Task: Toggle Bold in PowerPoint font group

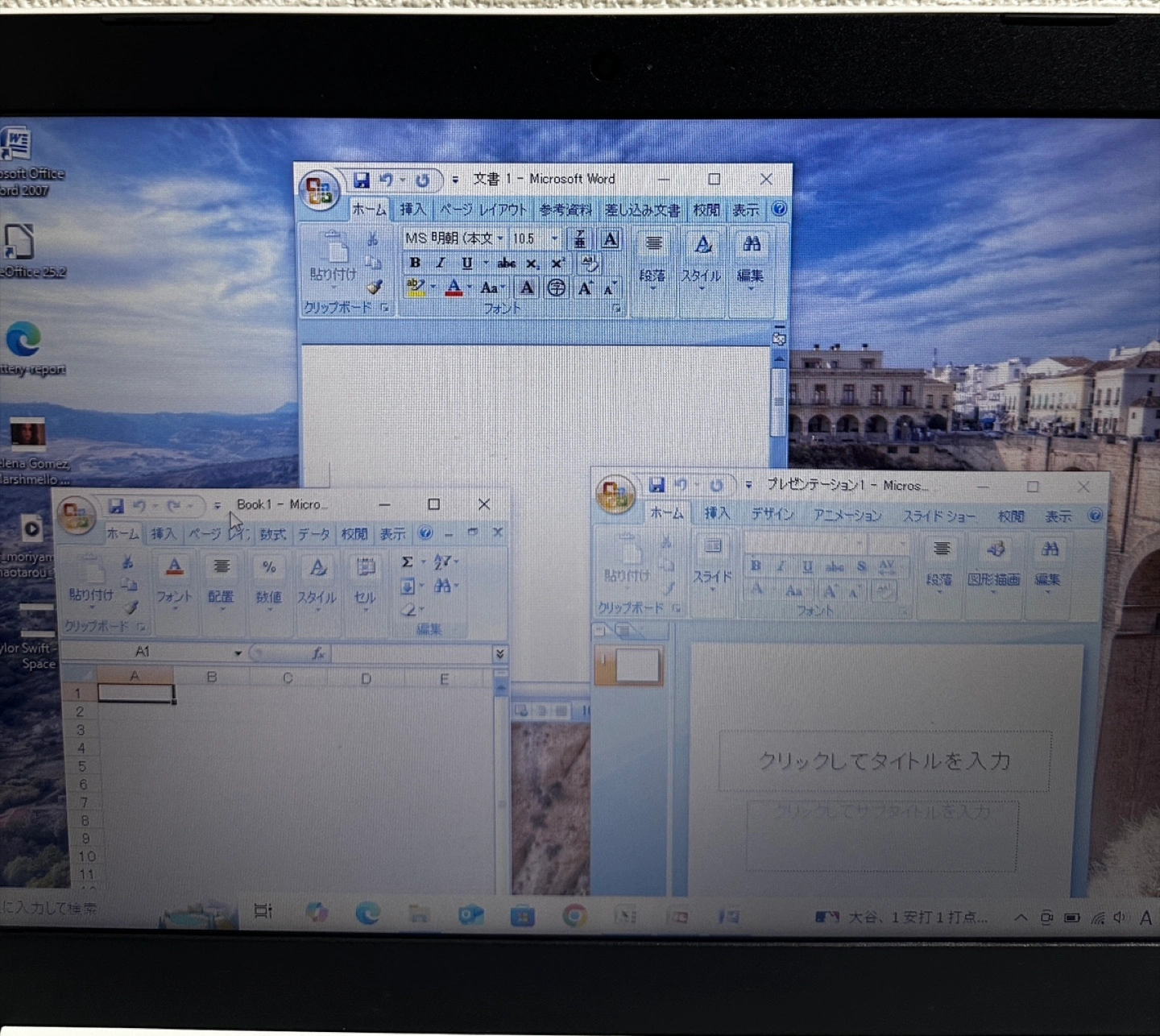Action: 756,566
